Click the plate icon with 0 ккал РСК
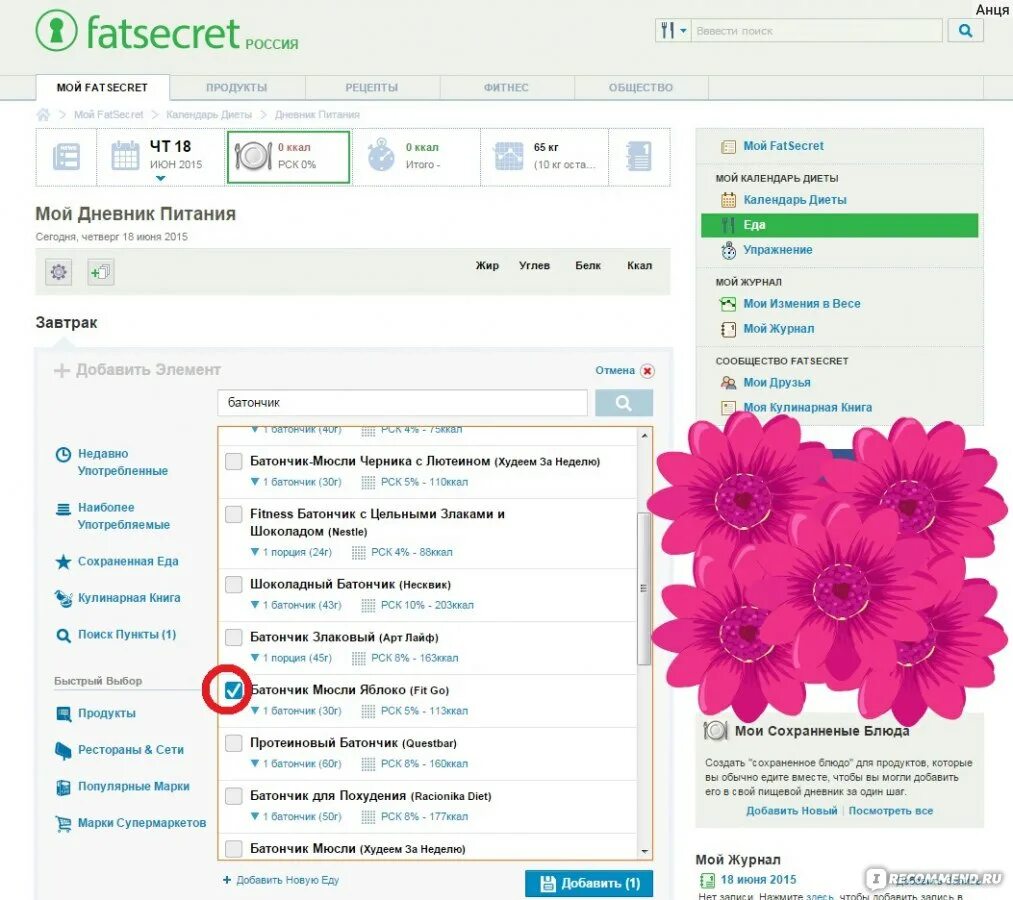Viewport: 1013px width, 900px height. 253,156
